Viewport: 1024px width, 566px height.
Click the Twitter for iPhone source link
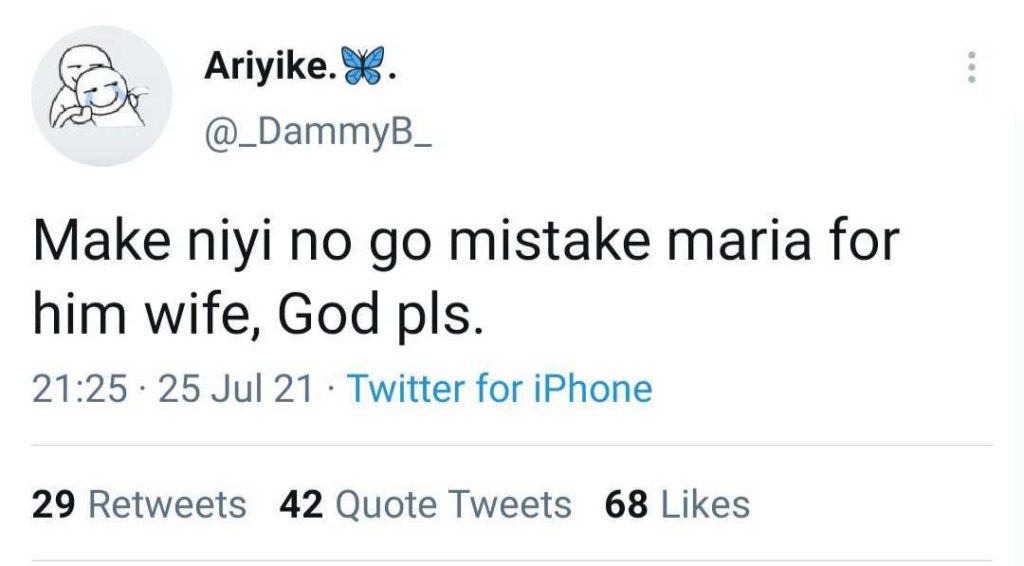click(x=499, y=389)
